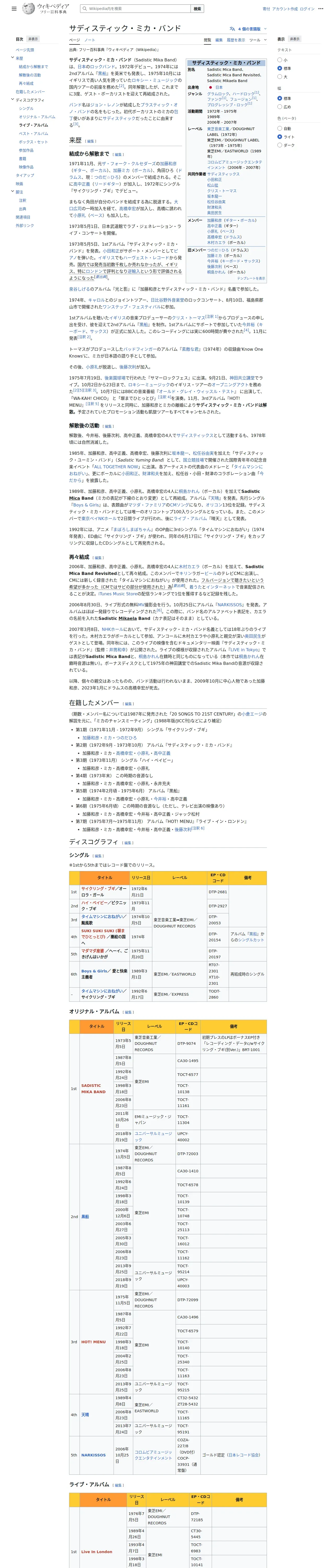The width and height of the screenshot is (336, 1568).
Task: Click the 検索 search button
Action: 197,9
